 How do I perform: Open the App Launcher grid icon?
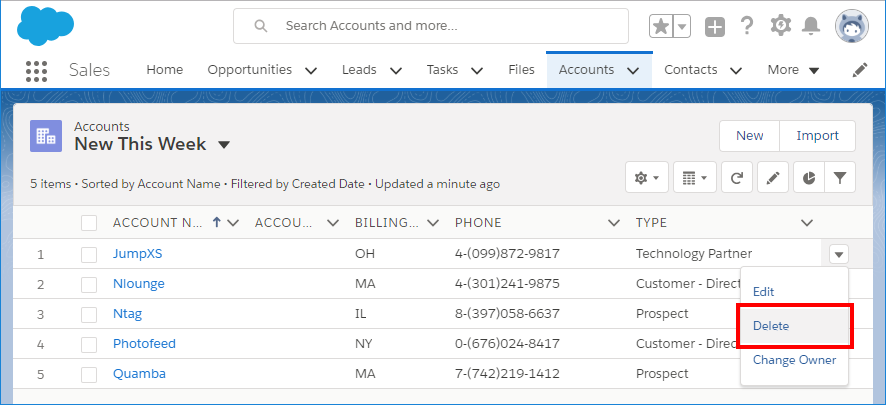pos(36,70)
